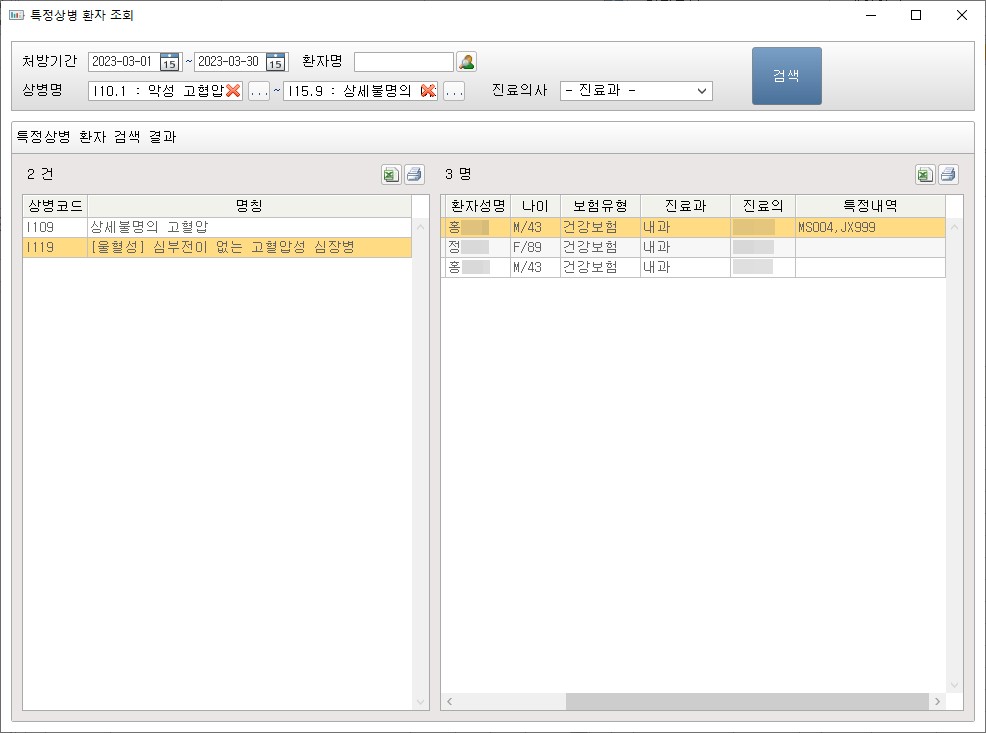This screenshot has height=733, width=986.
Task: Open the start date calendar picker
Action: (x=170, y=62)
